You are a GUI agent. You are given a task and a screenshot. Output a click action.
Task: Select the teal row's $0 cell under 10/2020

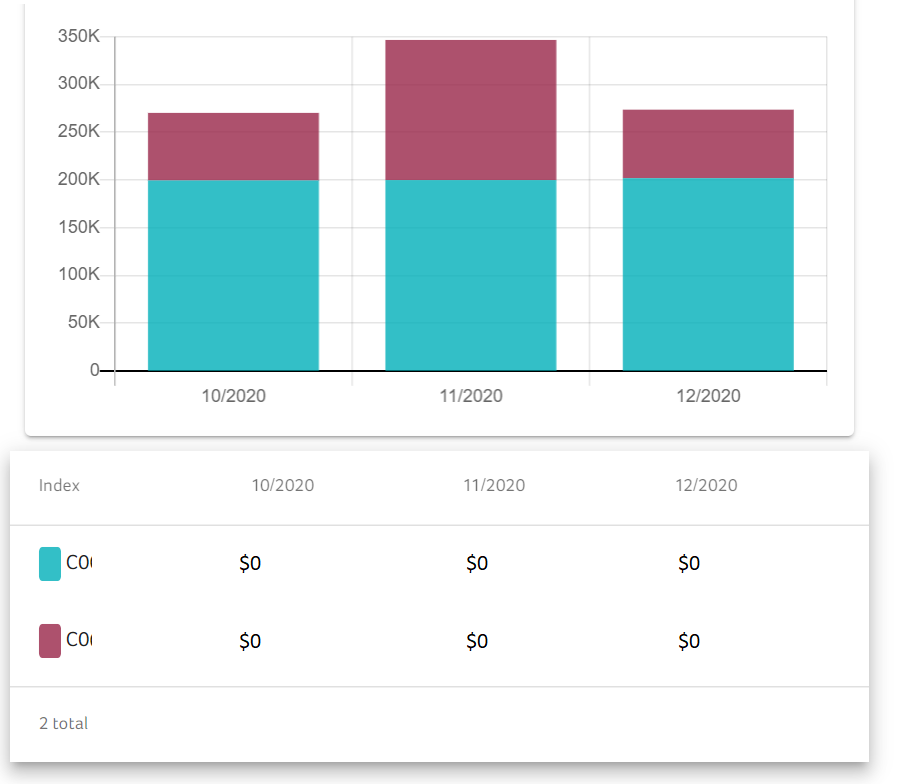coord(250,564)
